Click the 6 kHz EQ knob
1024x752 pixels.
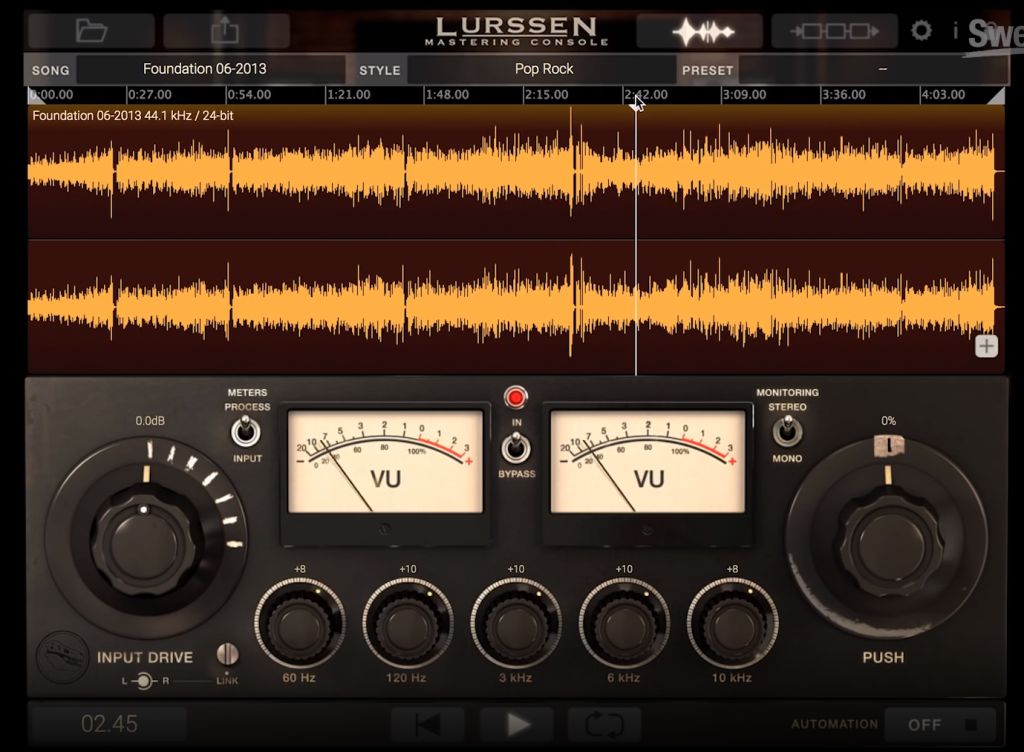click(x=623, y=623)
